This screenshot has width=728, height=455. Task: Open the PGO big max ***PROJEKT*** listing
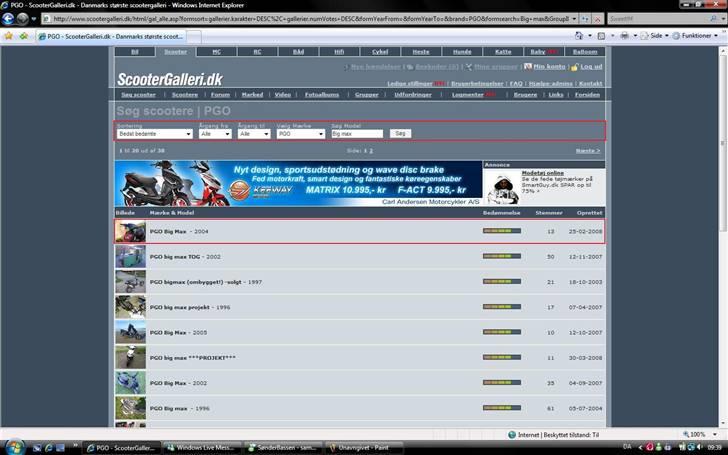tap(193, 358)
